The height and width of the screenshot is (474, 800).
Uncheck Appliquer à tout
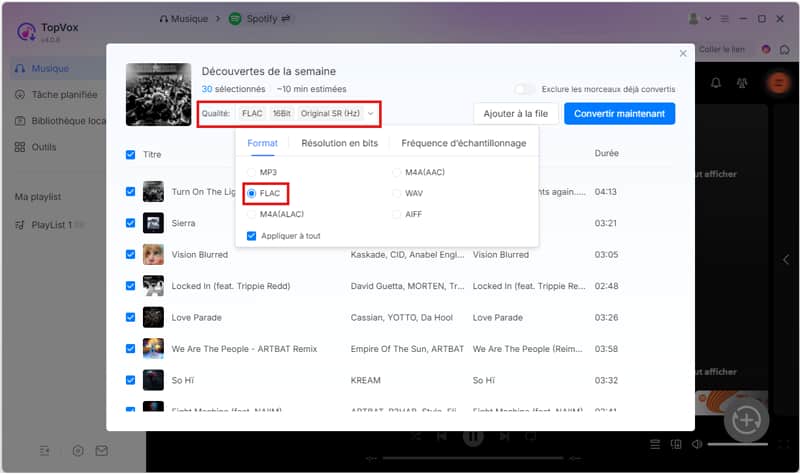(x=252, y=236)
